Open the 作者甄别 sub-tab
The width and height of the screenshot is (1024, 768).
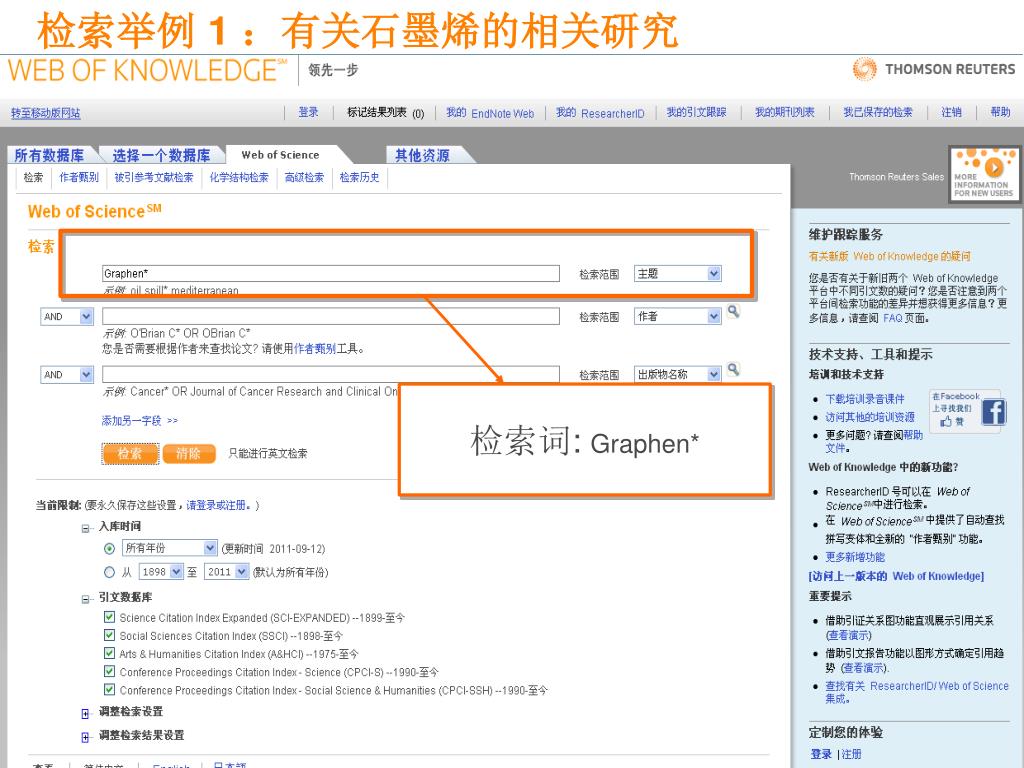pos(79,177)
